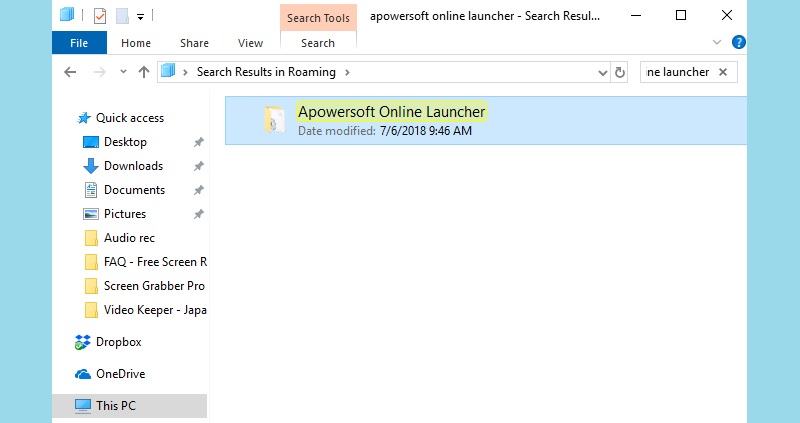This screenshot has width=800, height=423.
Task: Minimize the search results window
Action: [x=636, y=15]
